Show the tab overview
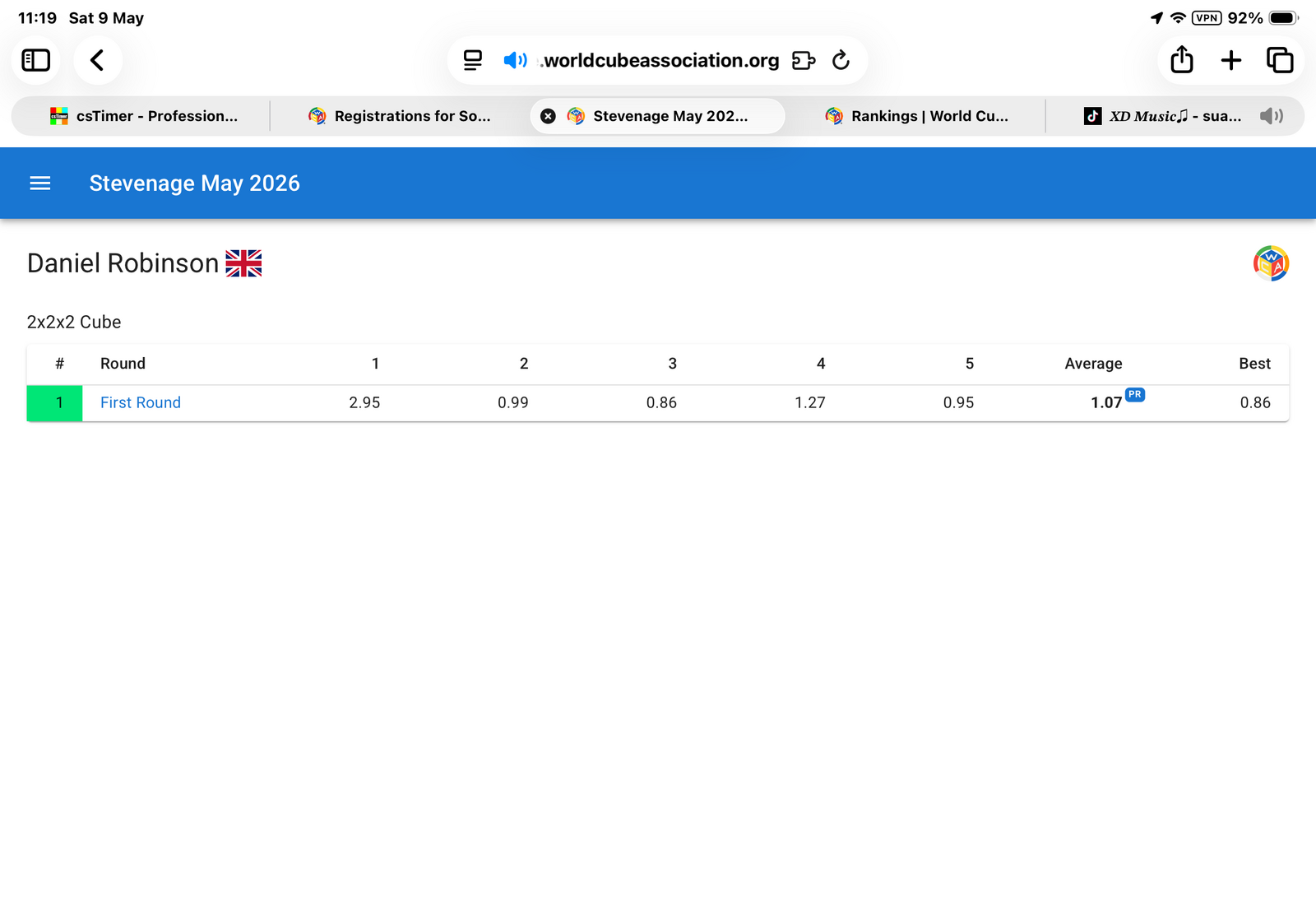The height and width of the screenshot is (915, 1316). [x=1280, y=60]
